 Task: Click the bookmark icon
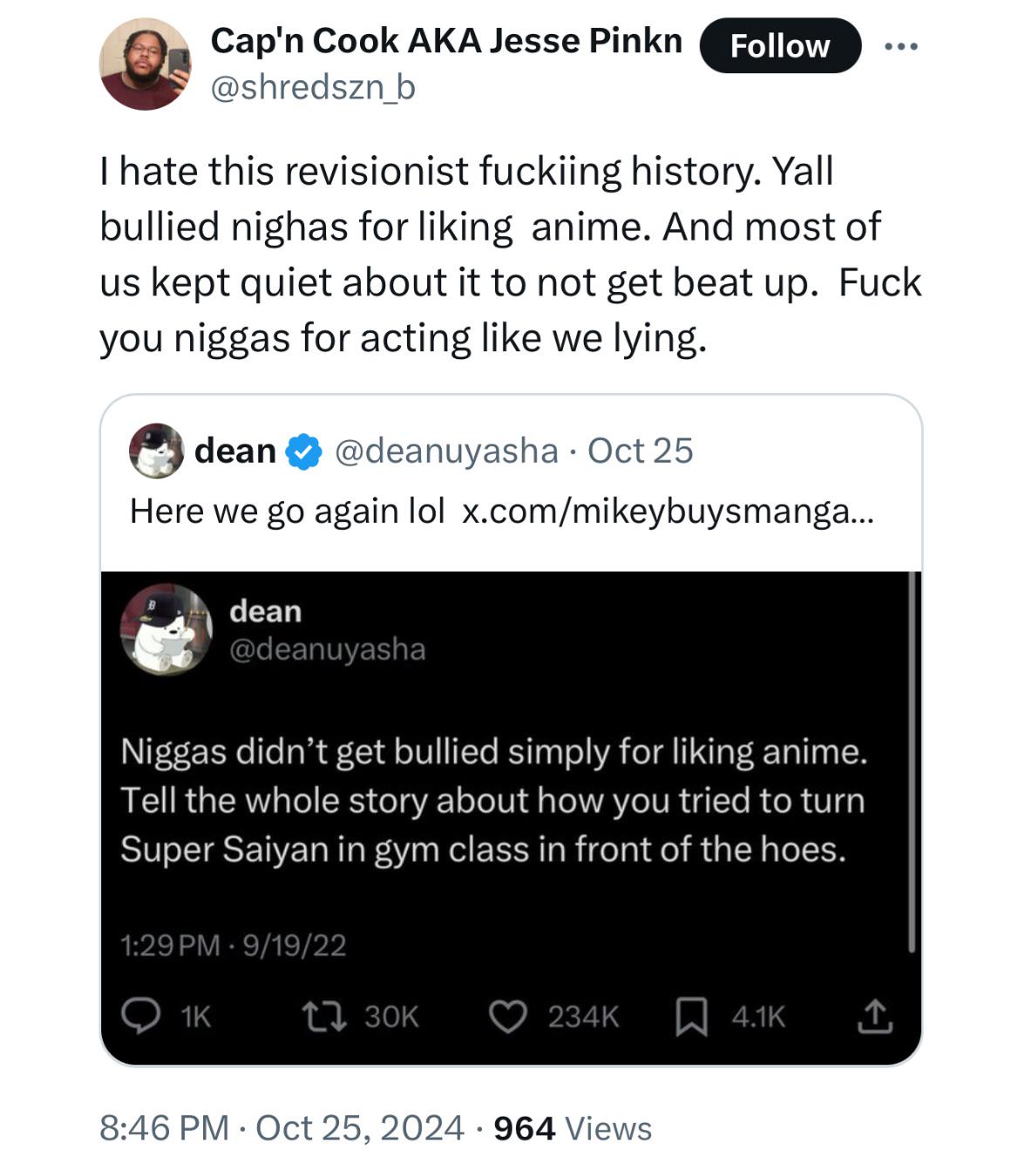(x=691, y=1016)
